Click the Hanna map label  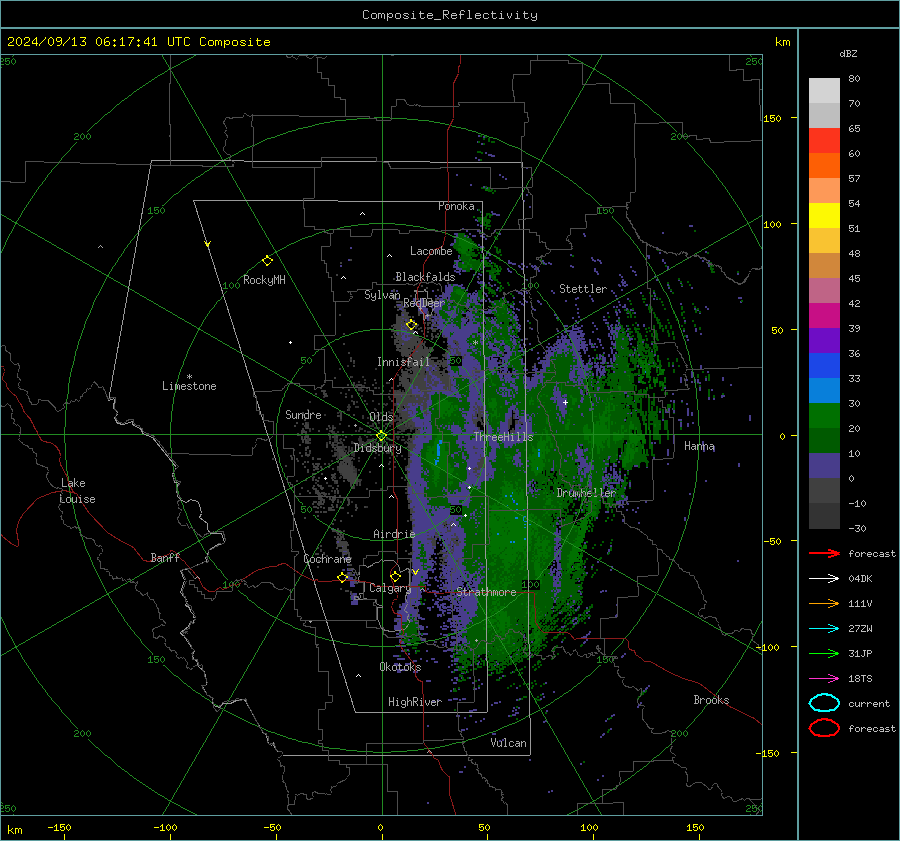pyautogui.click(x=699, y=446)
